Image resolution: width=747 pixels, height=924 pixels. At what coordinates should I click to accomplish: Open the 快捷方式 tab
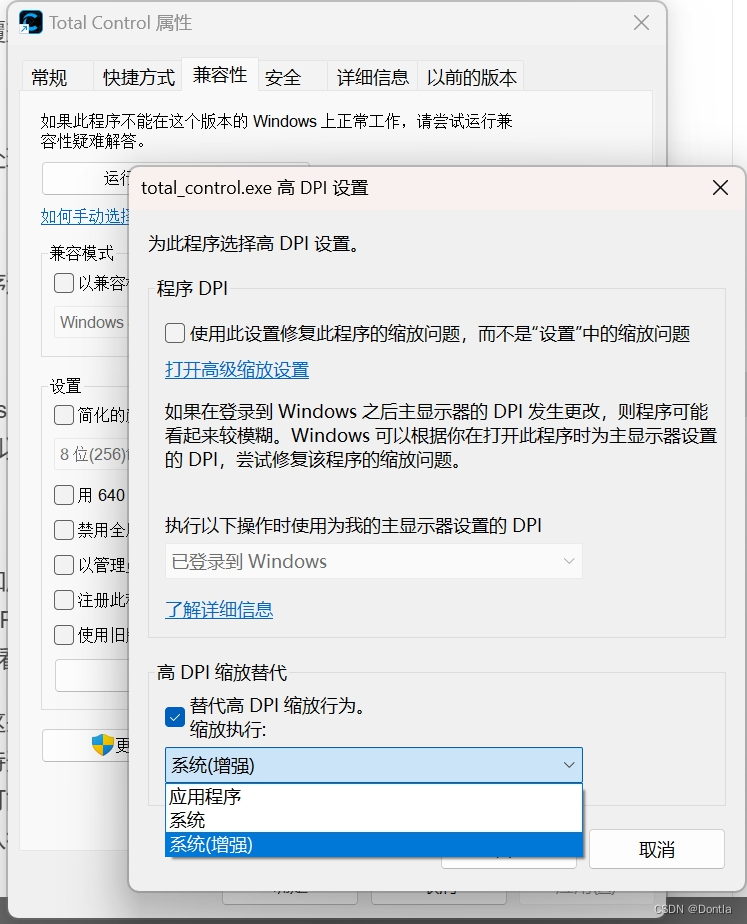click(x=138, y=77)
